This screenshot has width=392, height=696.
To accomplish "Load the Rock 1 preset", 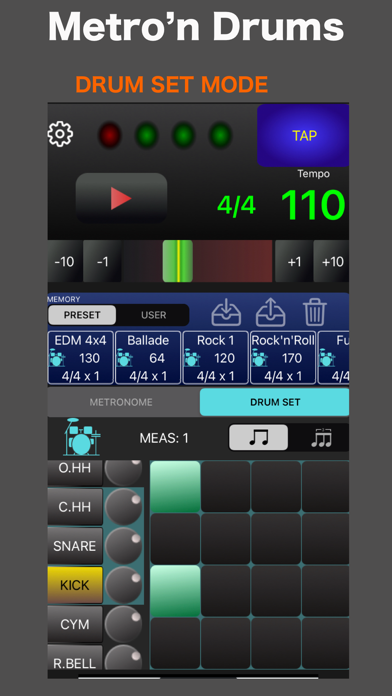I will pos(216,357).
